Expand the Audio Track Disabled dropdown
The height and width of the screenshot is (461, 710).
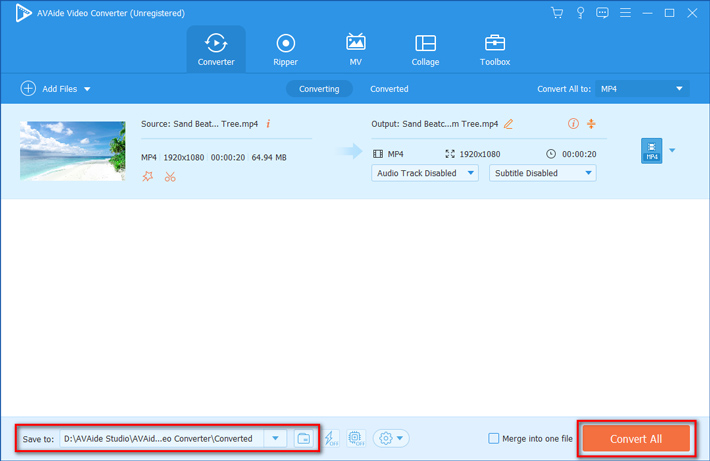coord(424,173)
